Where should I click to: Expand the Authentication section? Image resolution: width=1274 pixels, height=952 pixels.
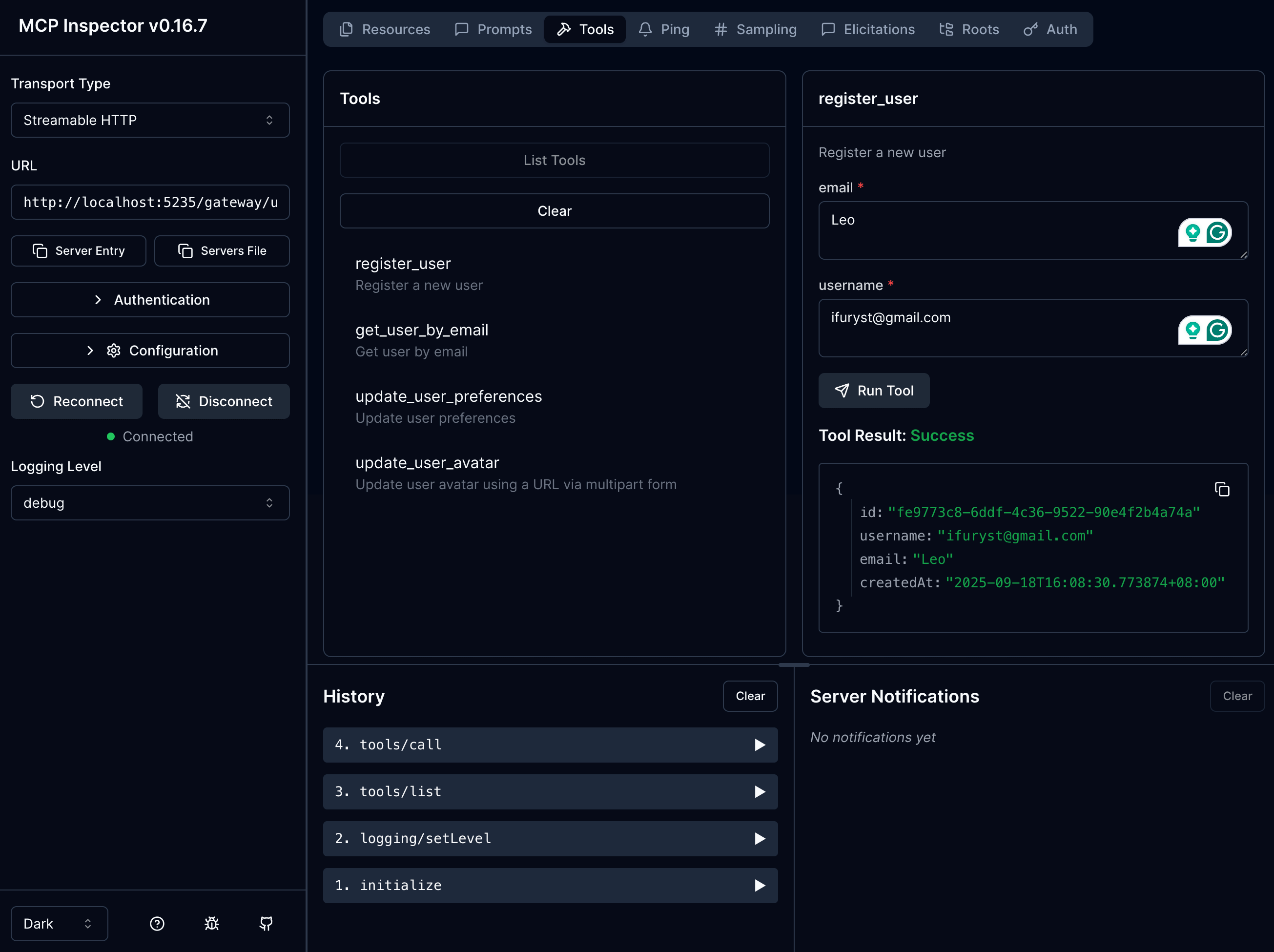coord(150,299)
